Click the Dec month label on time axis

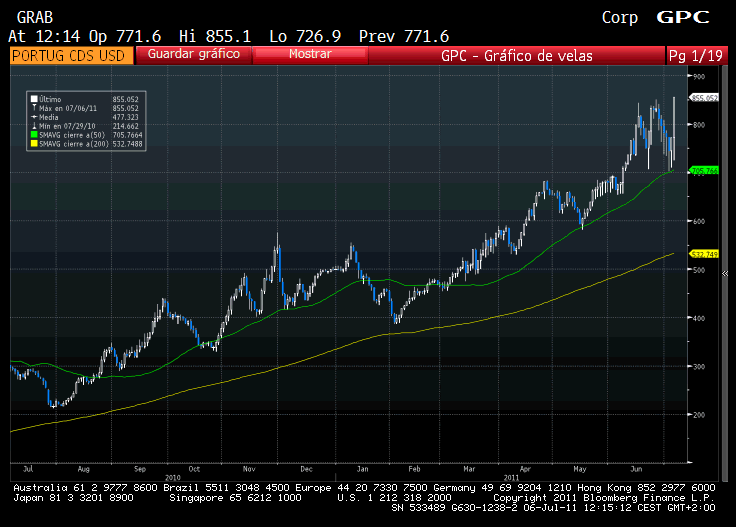tap(307, 469)
